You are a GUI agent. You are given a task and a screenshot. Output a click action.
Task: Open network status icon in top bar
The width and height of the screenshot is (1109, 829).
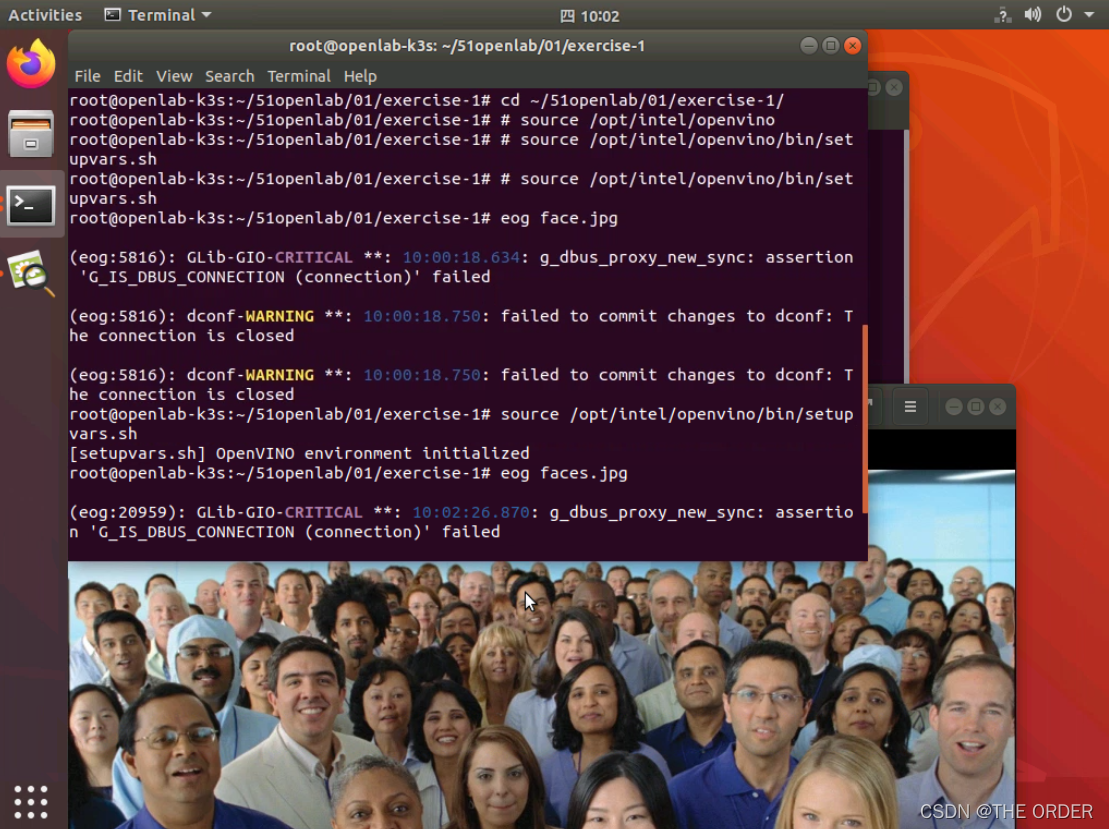coord(1002,15)
